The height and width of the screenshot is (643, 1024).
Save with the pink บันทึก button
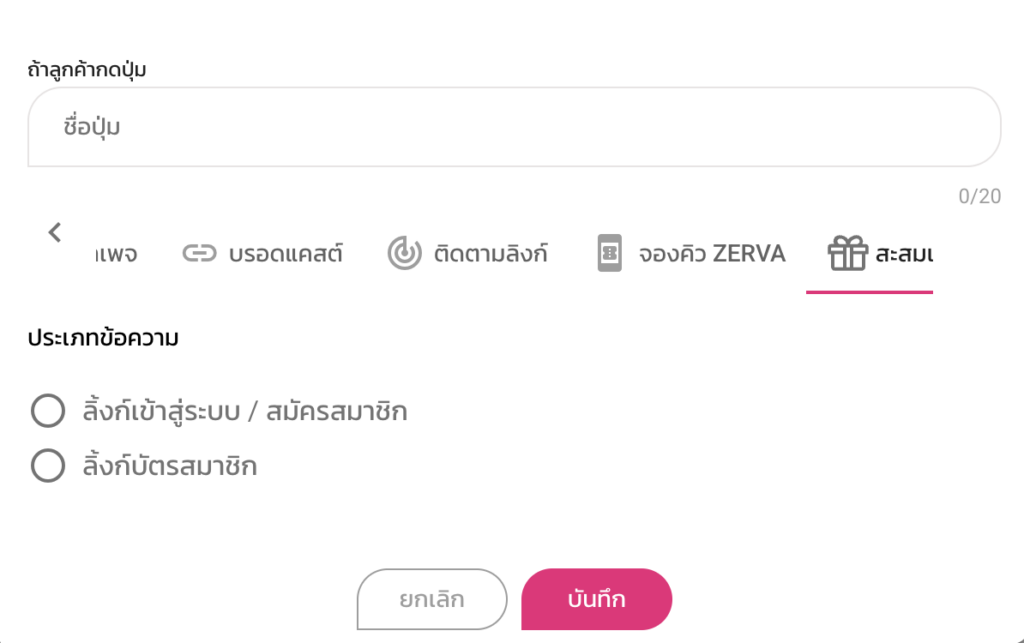tap(596, 600)
